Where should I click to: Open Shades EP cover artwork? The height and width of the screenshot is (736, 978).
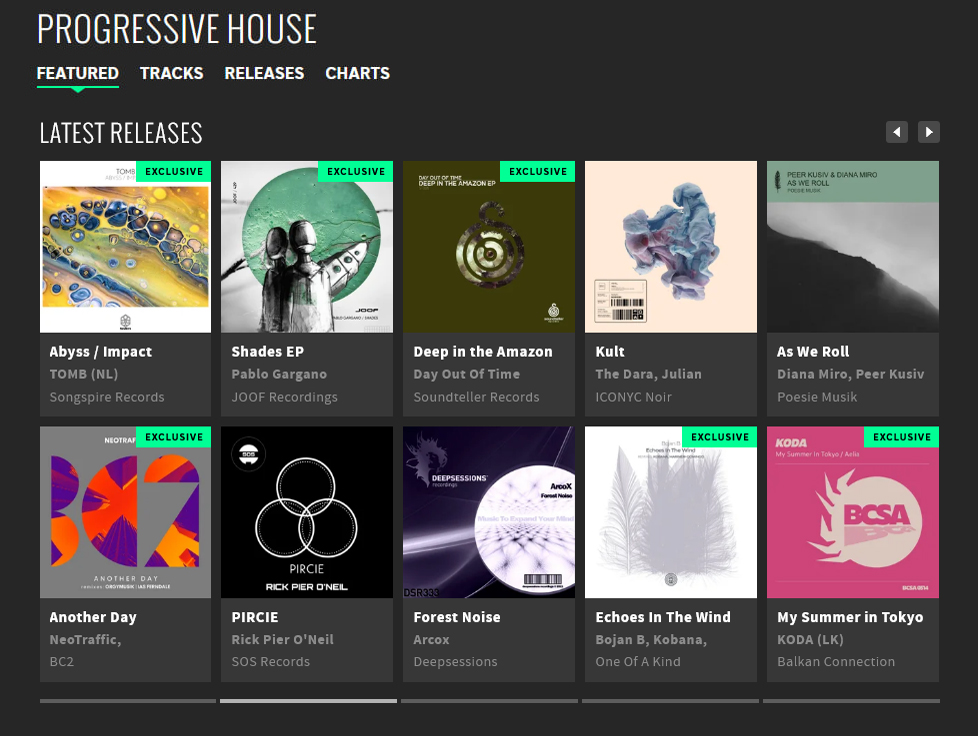click(x=307, y=247)
